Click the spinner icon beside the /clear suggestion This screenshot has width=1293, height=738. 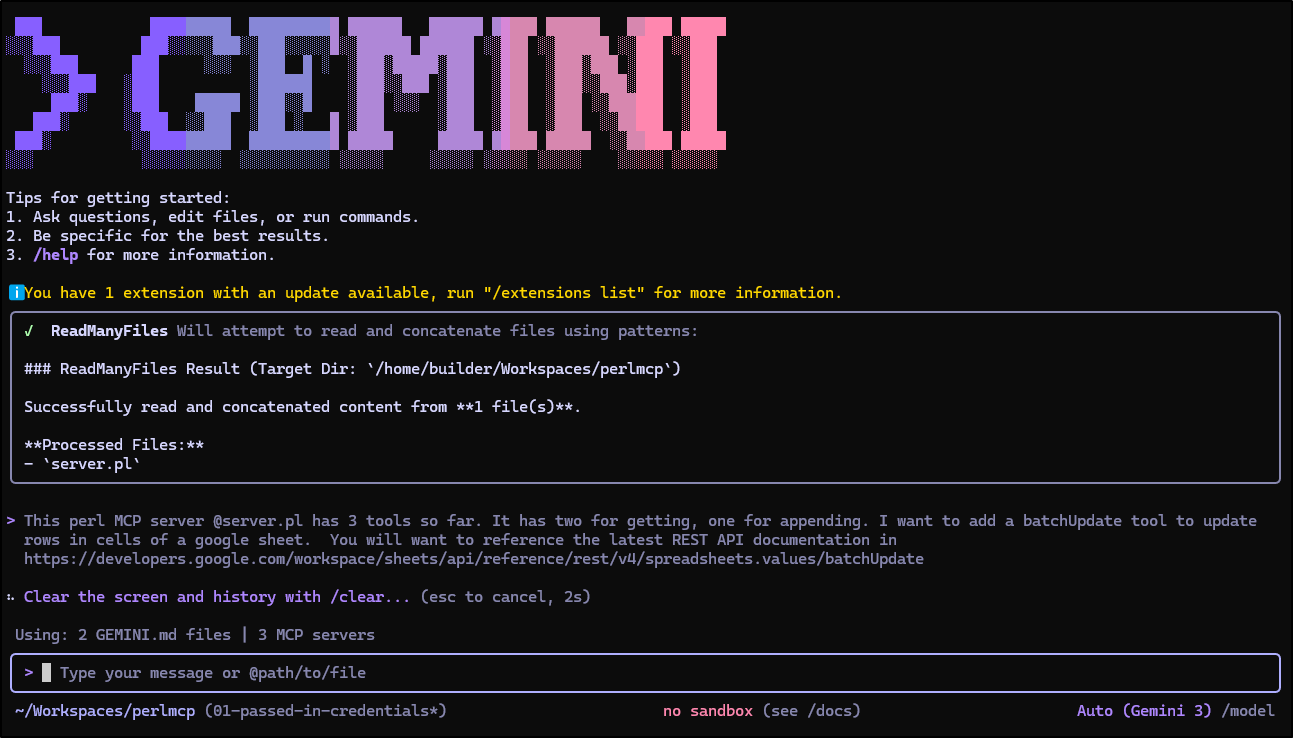click(11, 597)
